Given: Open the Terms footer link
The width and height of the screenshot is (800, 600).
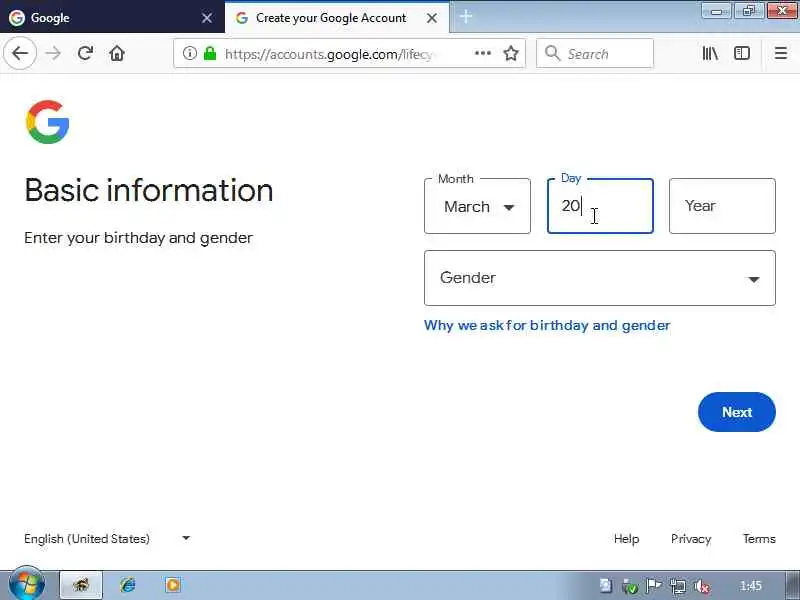Looking at the screenshot, I should tap(759, 539).
